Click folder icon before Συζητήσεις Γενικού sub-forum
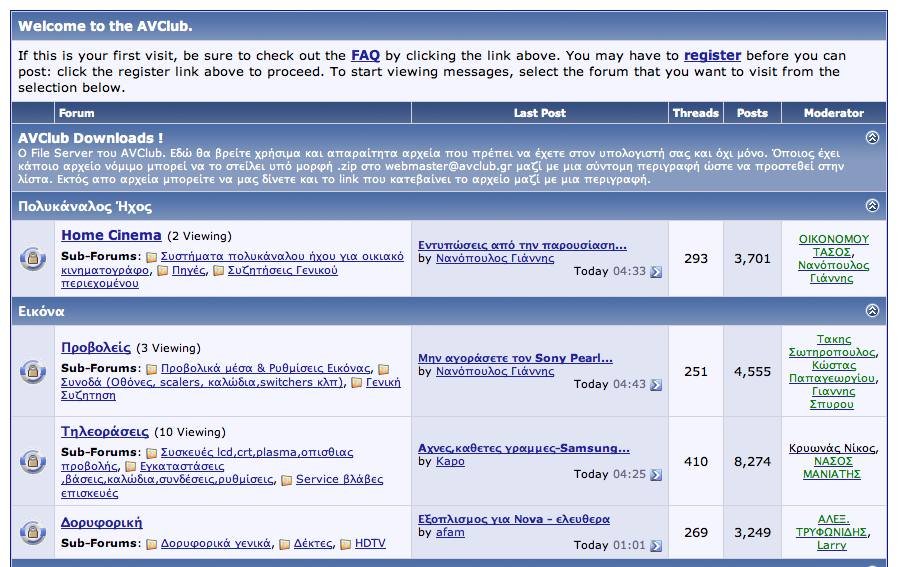 point(218,271)
